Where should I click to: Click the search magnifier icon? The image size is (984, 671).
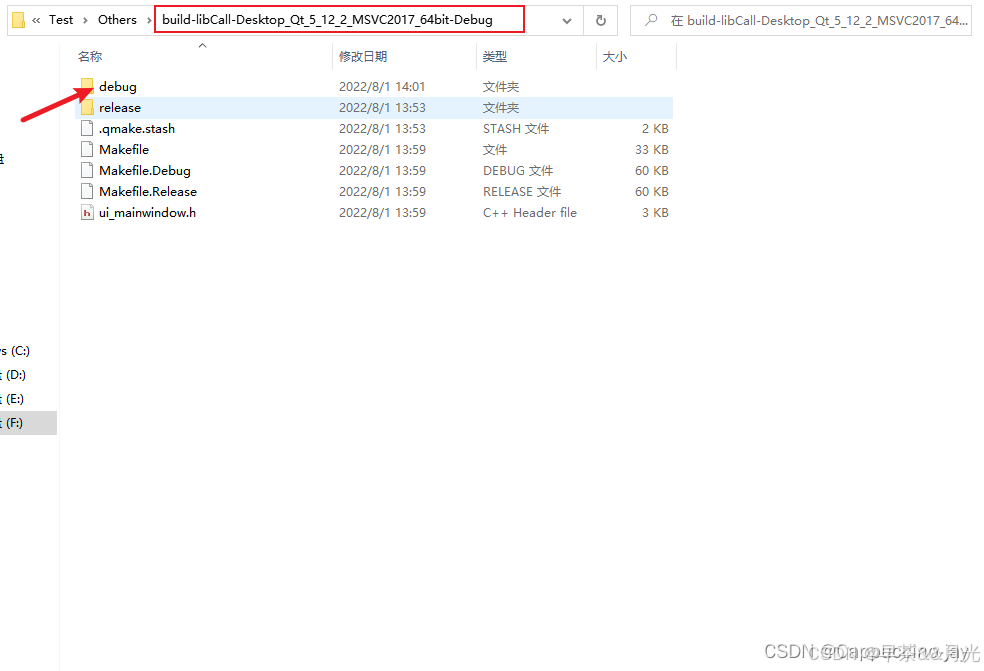651,20
